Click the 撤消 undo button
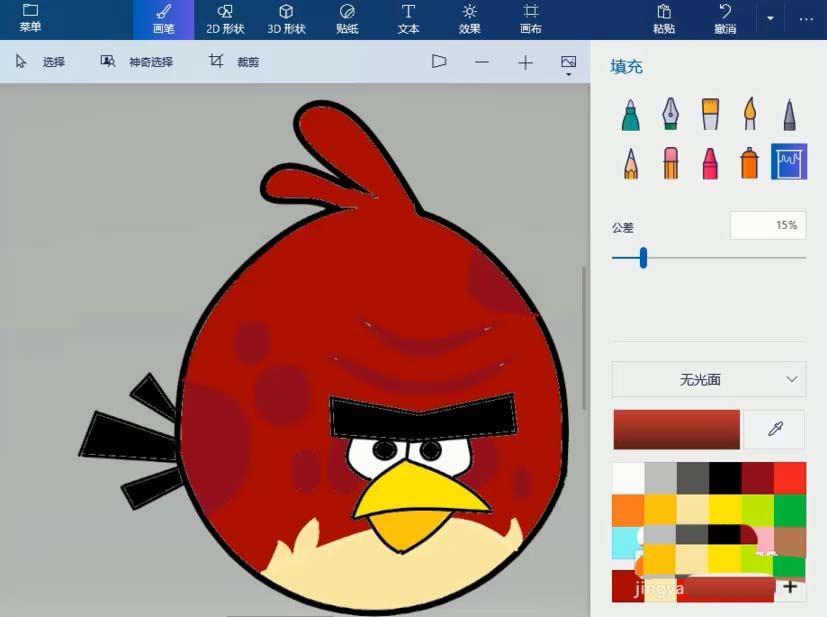The width and height of the screenshot is (827, 617). [x=725, y=20]
